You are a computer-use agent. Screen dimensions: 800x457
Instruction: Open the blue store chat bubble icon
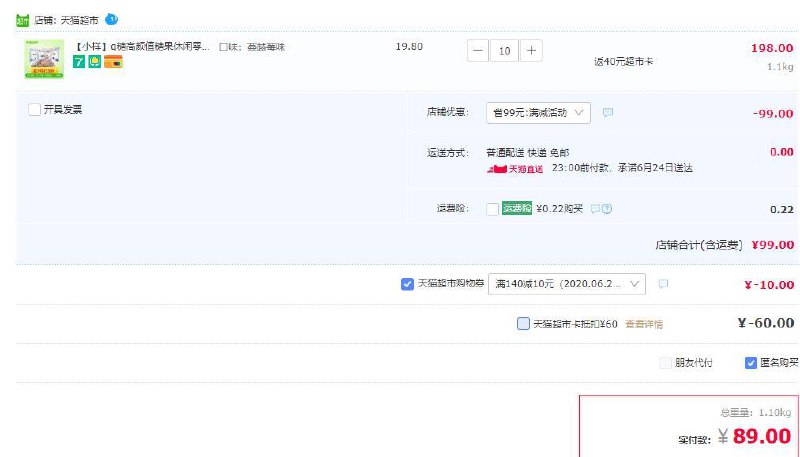pos(111,19)
